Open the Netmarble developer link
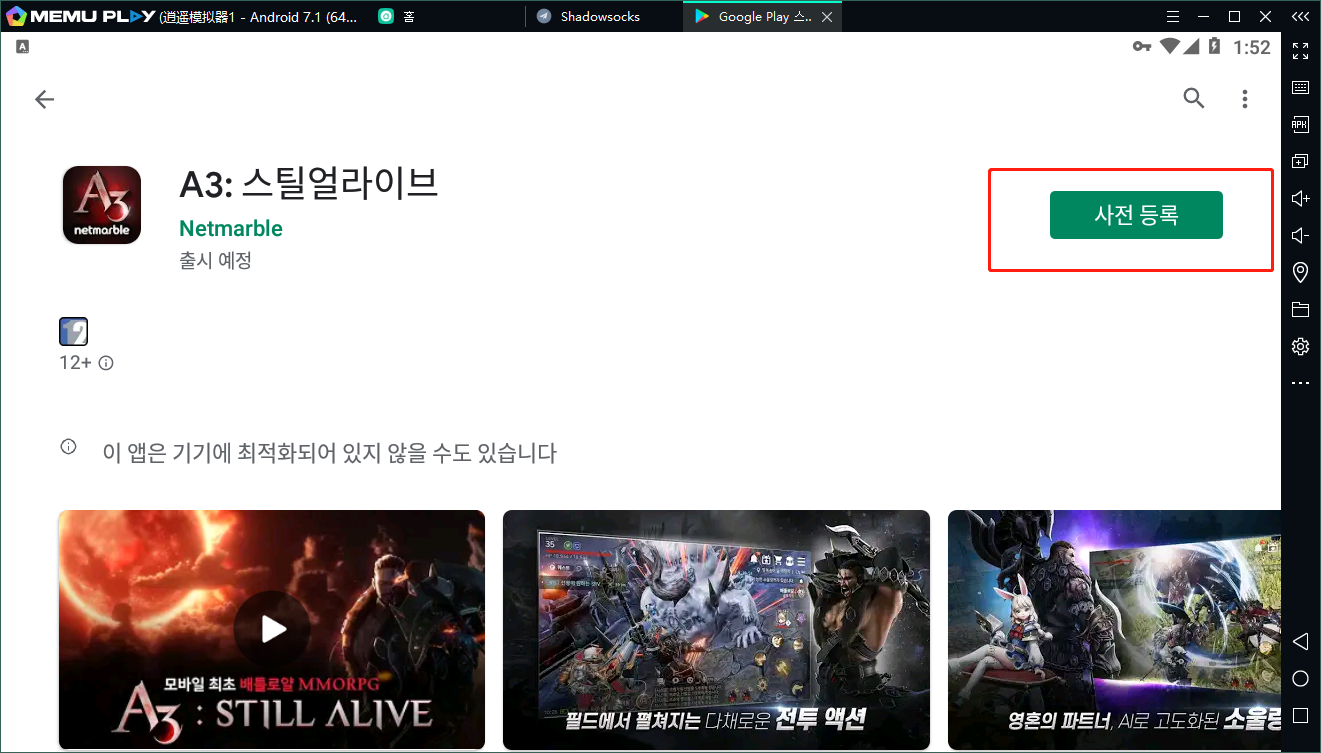This screenshot has height=753, width=1321. tap(231, 228)
